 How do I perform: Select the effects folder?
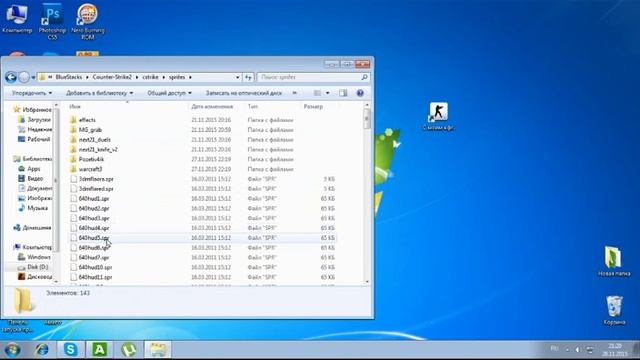87,120
